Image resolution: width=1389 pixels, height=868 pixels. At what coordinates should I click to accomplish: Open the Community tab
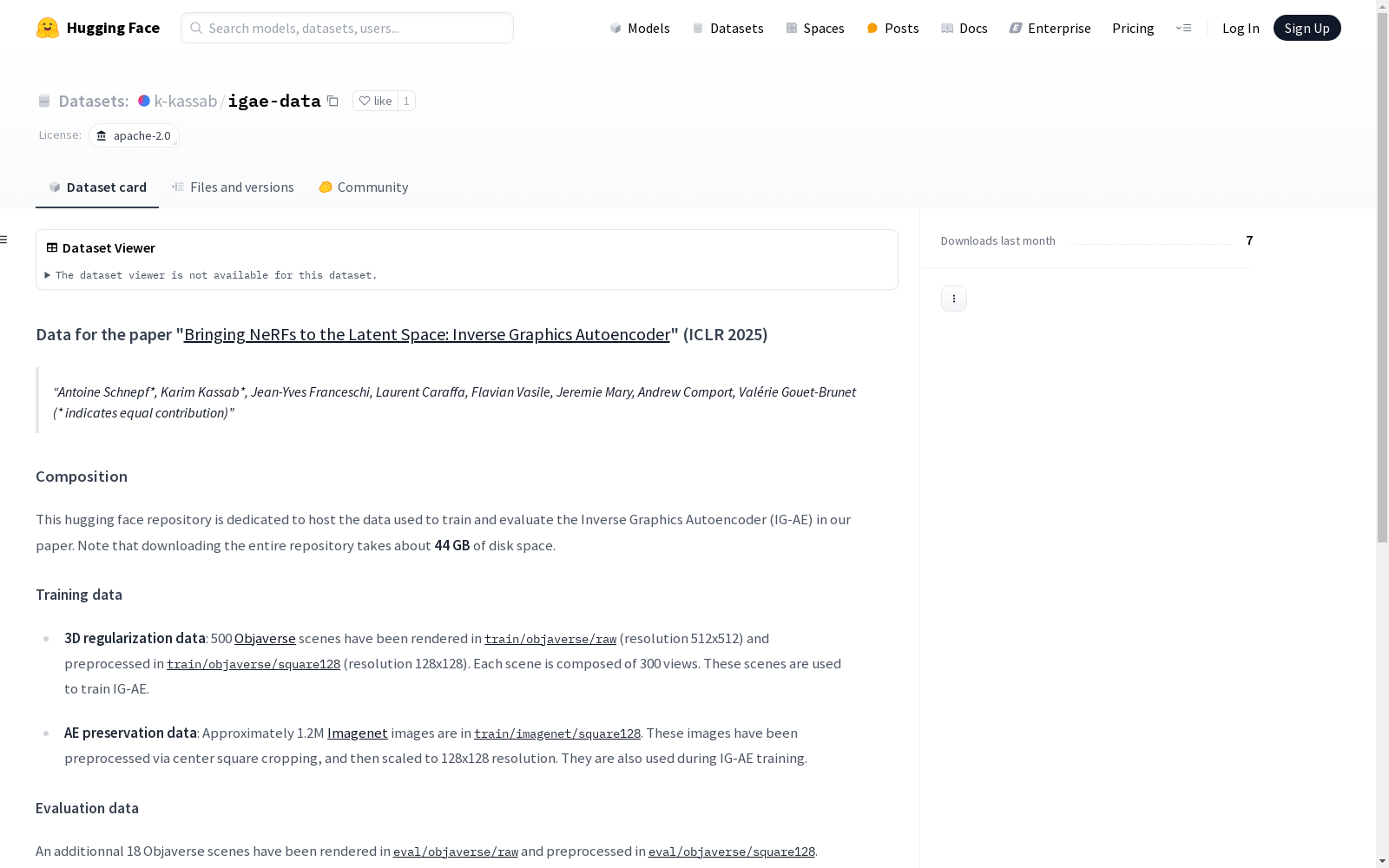(x=363, y=187)
